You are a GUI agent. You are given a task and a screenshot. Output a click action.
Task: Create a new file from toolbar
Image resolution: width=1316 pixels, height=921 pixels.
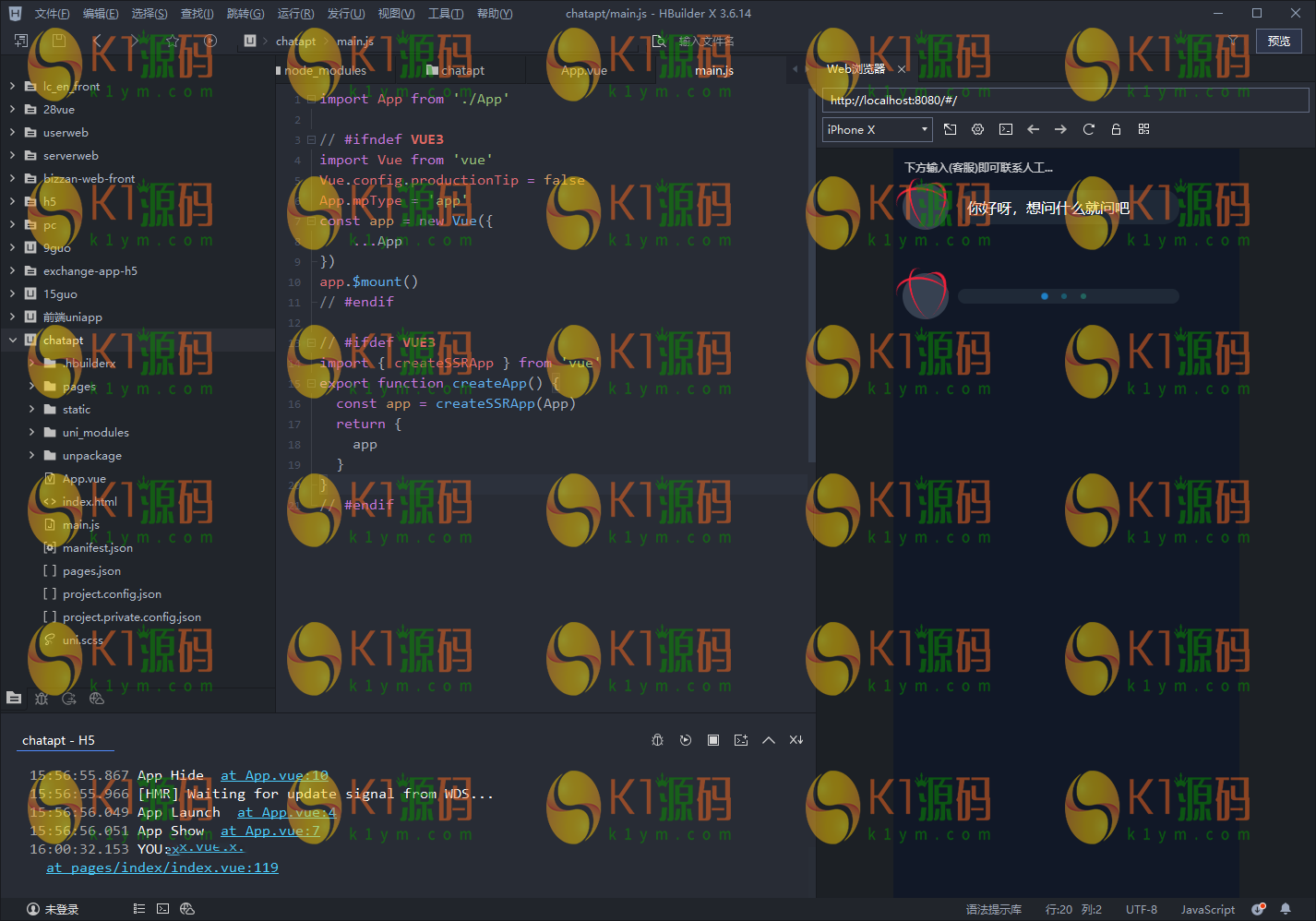tap(21, 41)
